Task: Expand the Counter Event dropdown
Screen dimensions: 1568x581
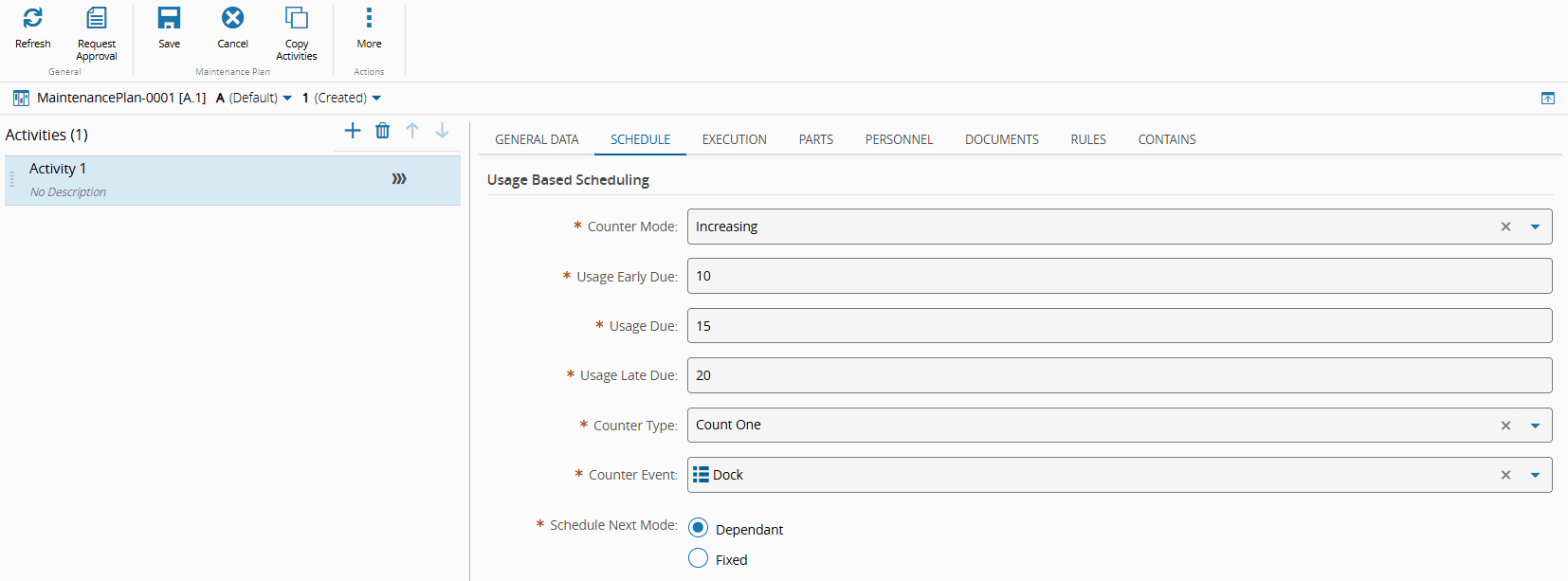Action: tap(1535, 475)
